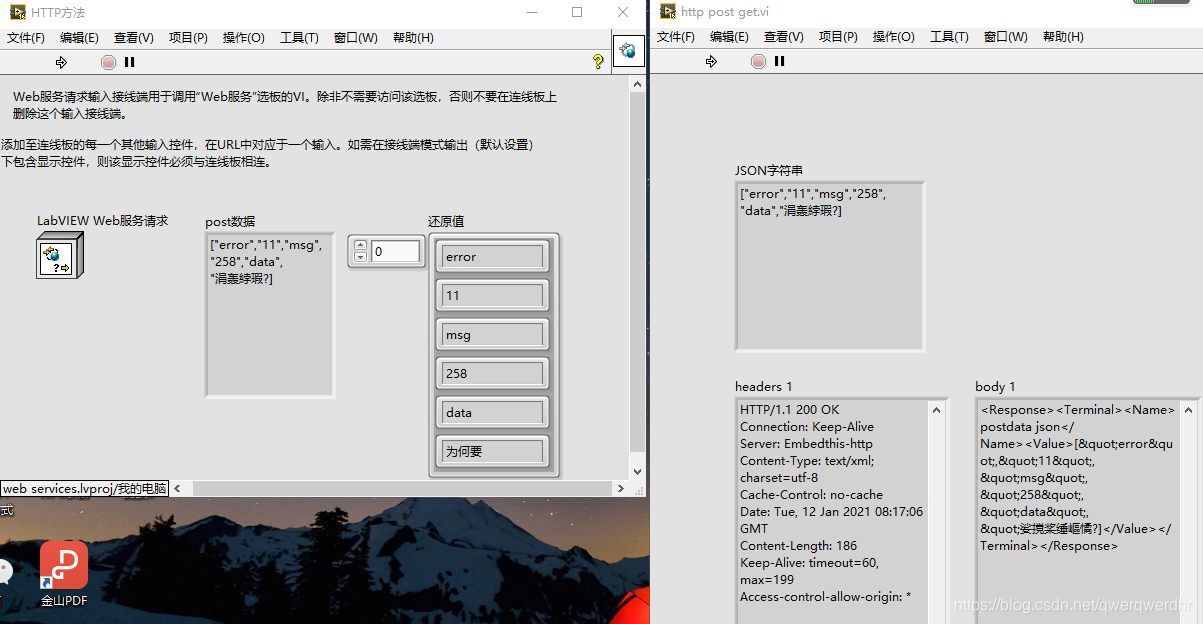Abort execution with the red stop icon
Viewport: 1203px width, 624px height.
point(109,61)
